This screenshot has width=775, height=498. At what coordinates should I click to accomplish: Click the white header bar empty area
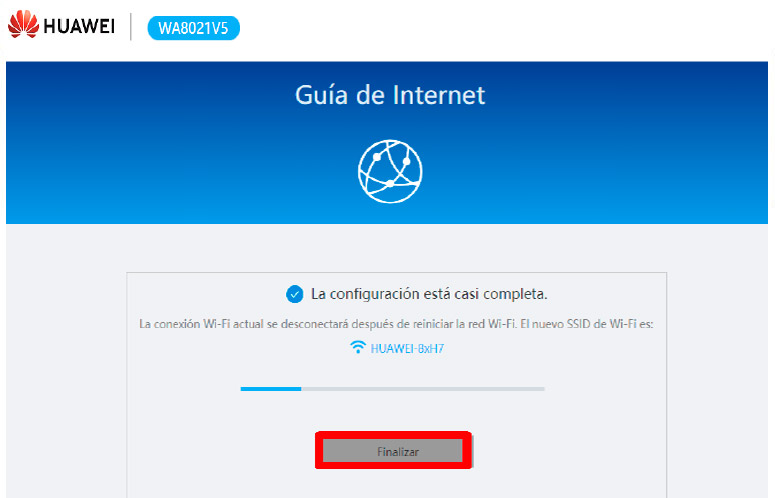pyautogui.click(x=494, y=27)
